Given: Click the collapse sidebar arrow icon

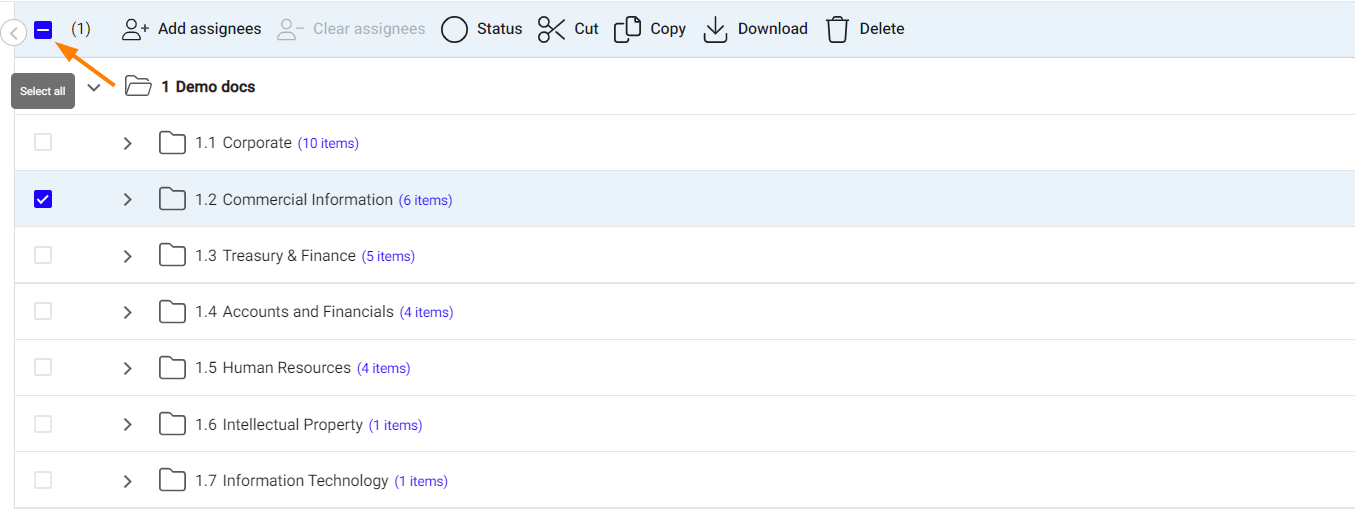Looking at the screenshot, I should 13,35.
